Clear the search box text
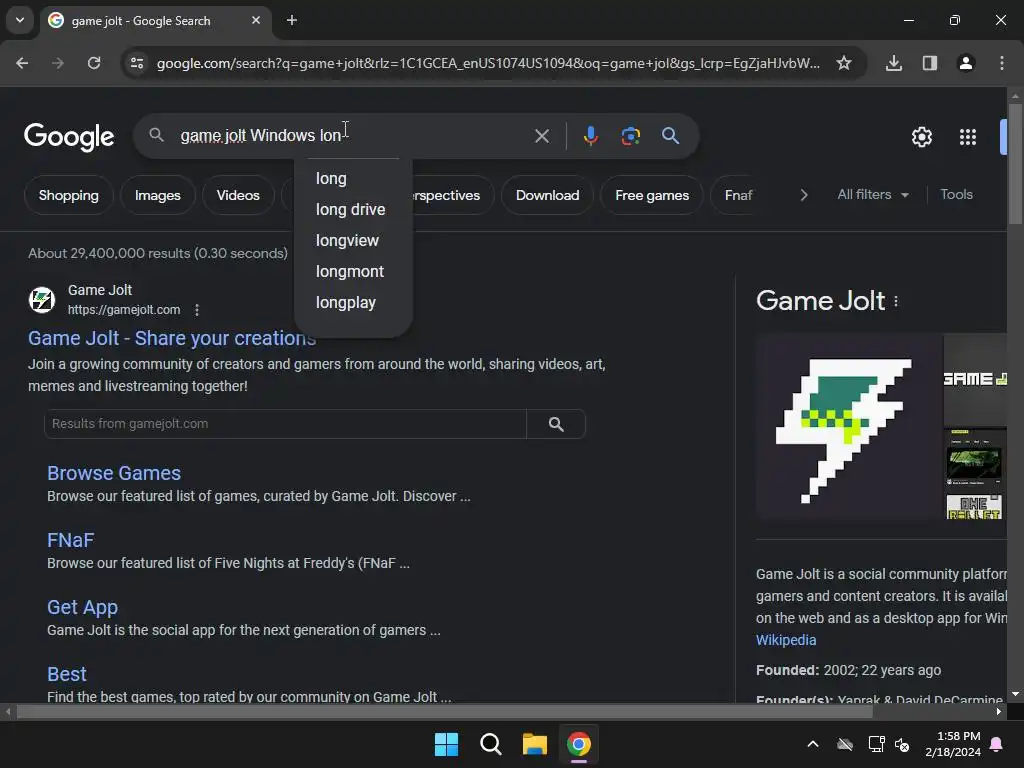 pos(541,136)
